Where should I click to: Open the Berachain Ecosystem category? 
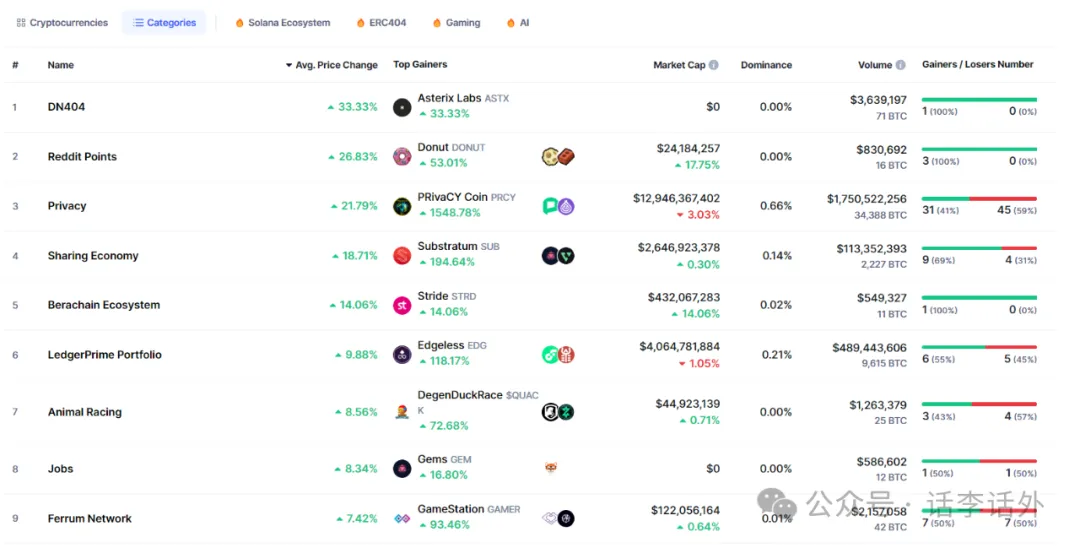tap(103, 305)
